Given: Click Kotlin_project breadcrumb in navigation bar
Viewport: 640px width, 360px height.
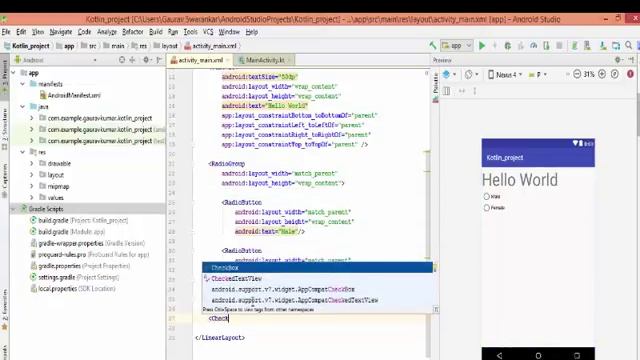Looking at the screenshot, I should (27, 46).
